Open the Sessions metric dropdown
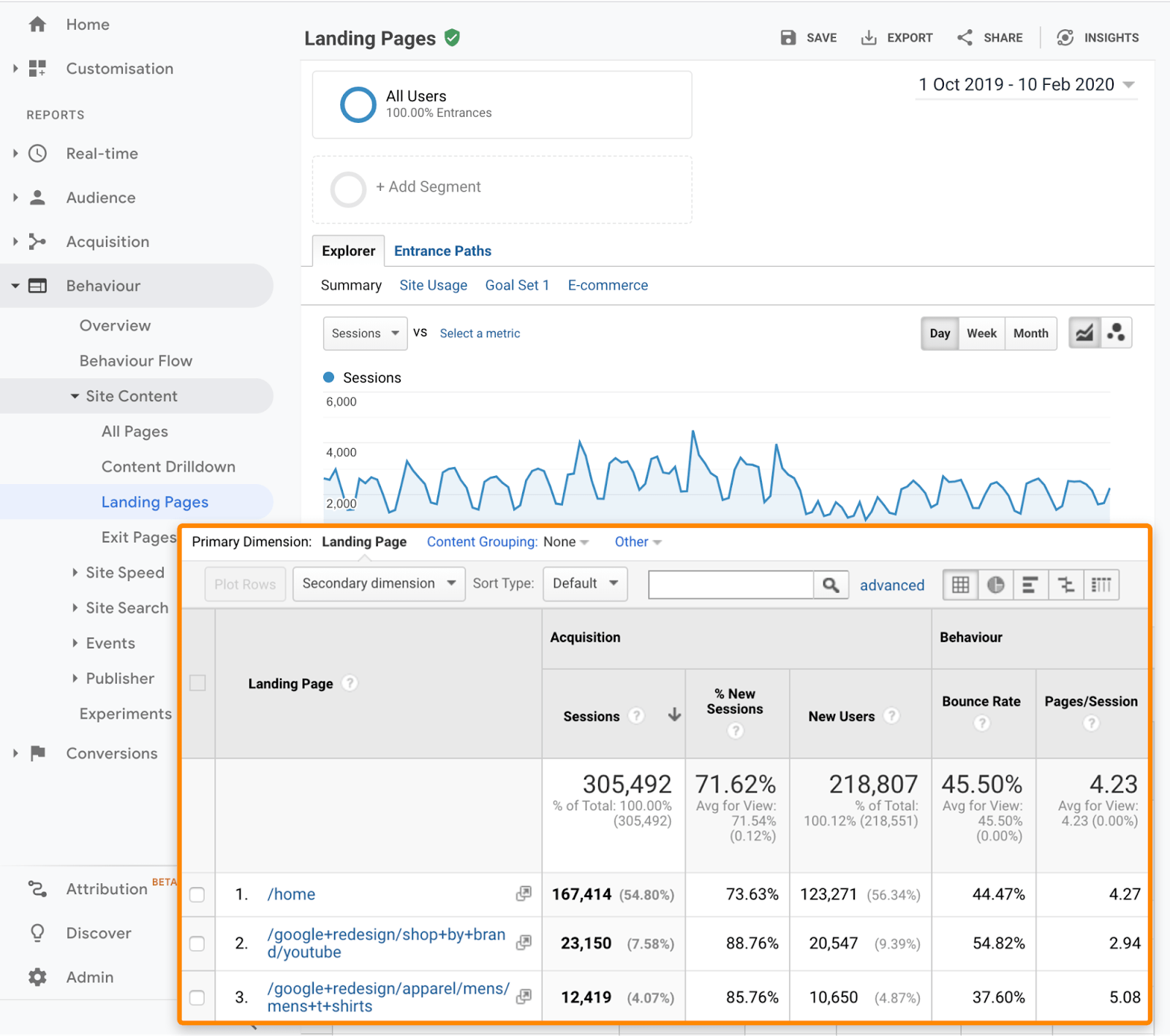The width and height of the screenshot is (1170, 1036). point(365,333)
